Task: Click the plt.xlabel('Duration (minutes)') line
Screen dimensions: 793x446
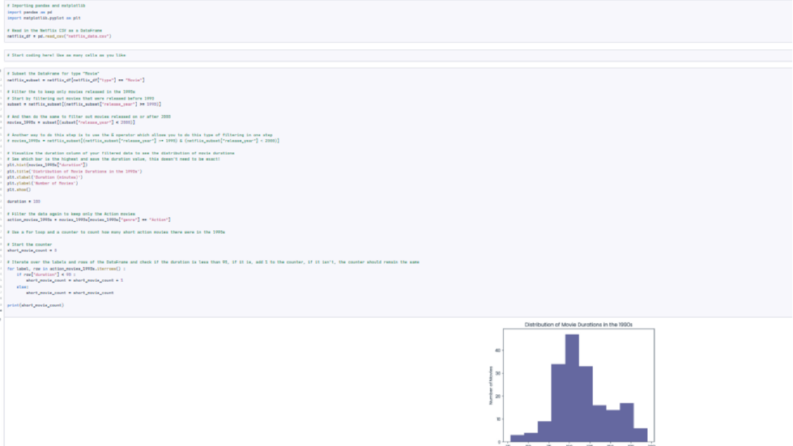Action: pyautogui.click(x=45, y=177)
